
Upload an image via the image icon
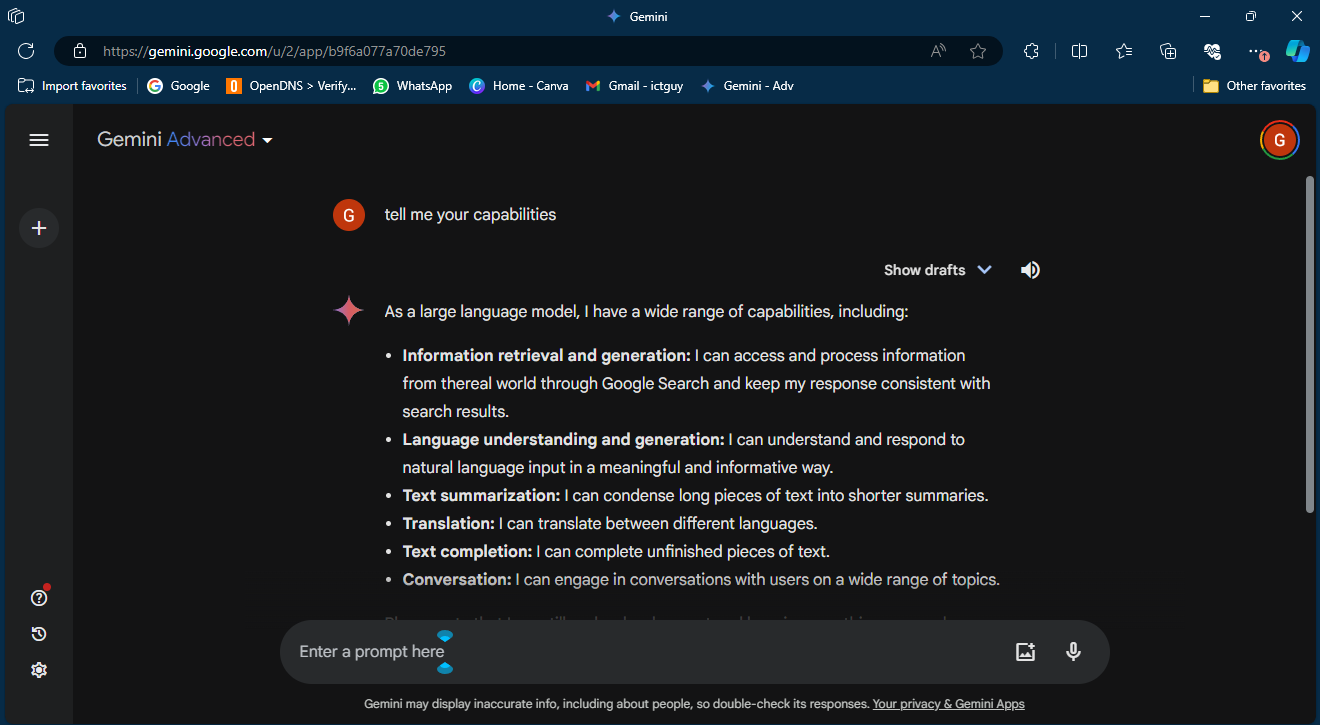pos(1025,652)
